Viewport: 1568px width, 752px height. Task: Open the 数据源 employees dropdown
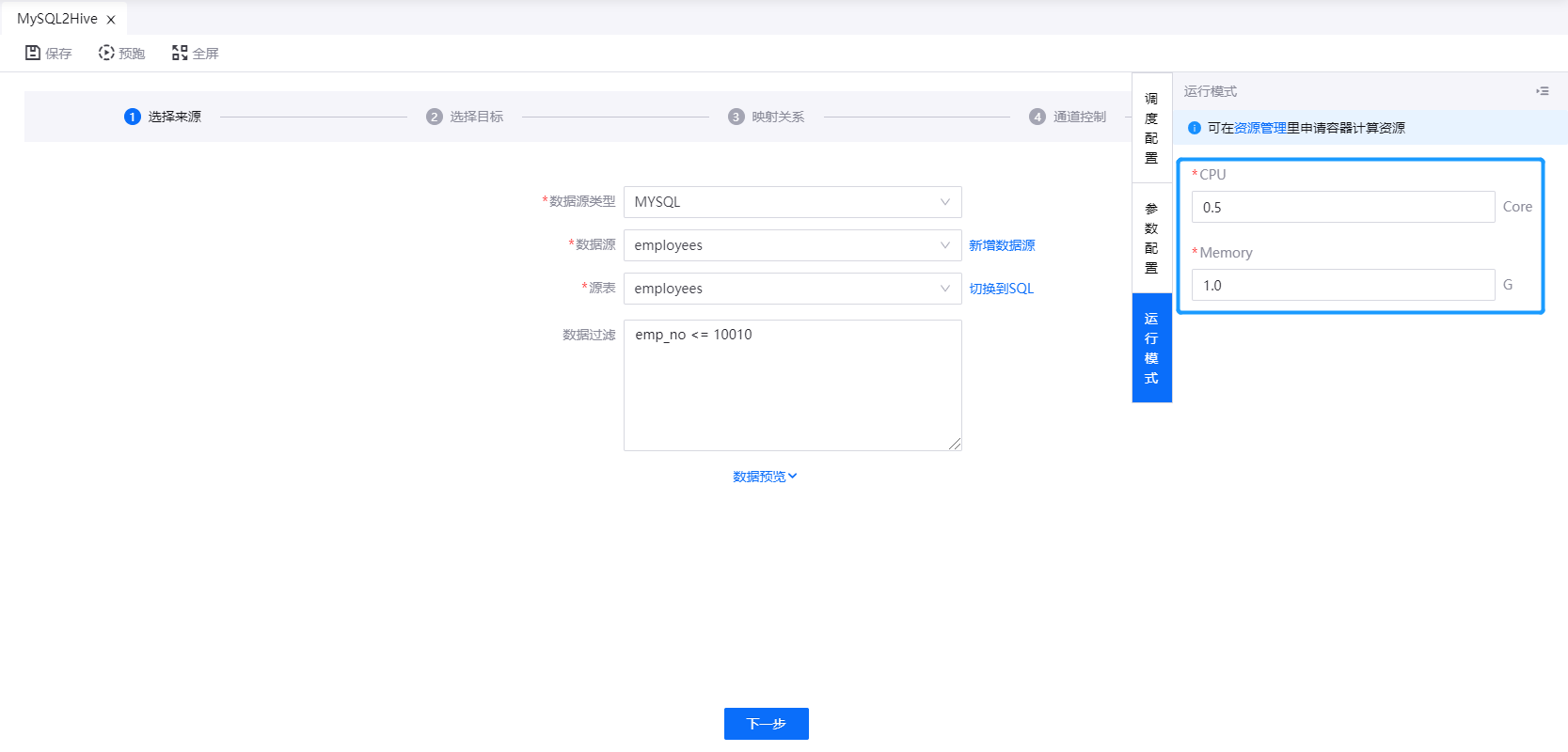[793, 245]
